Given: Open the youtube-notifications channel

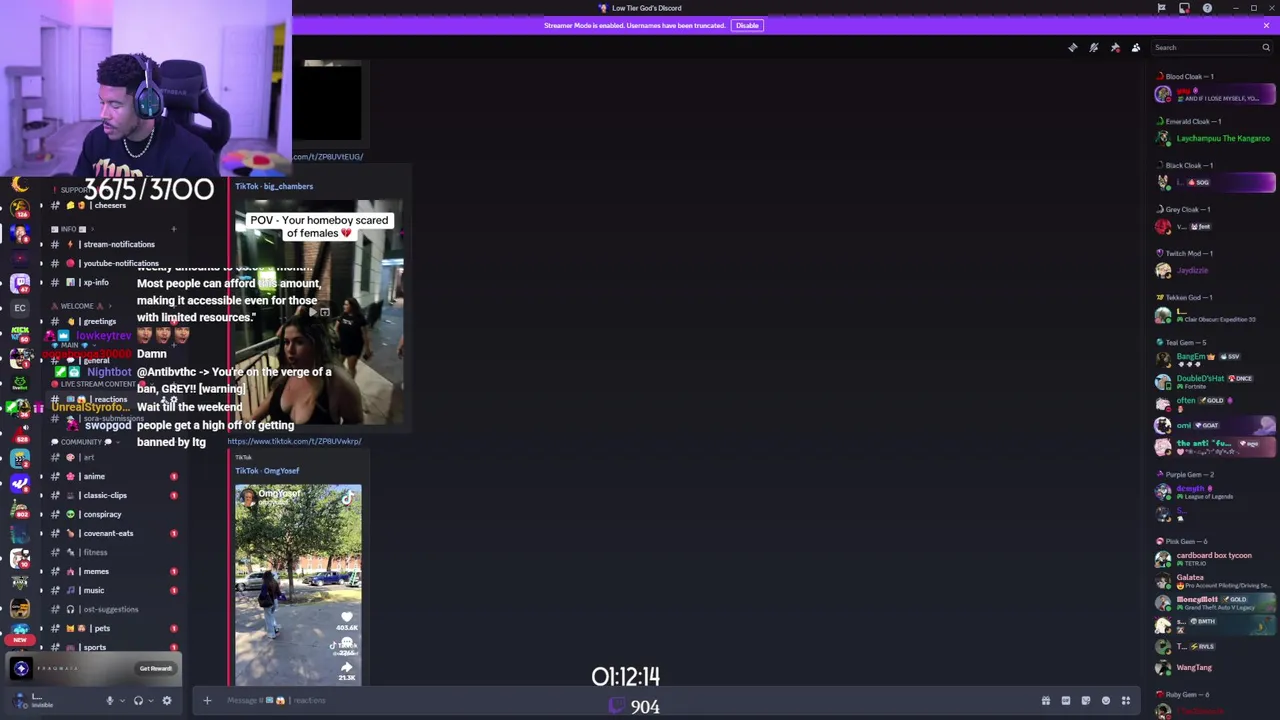Looking at the screenshot, I should pos(115,263).
